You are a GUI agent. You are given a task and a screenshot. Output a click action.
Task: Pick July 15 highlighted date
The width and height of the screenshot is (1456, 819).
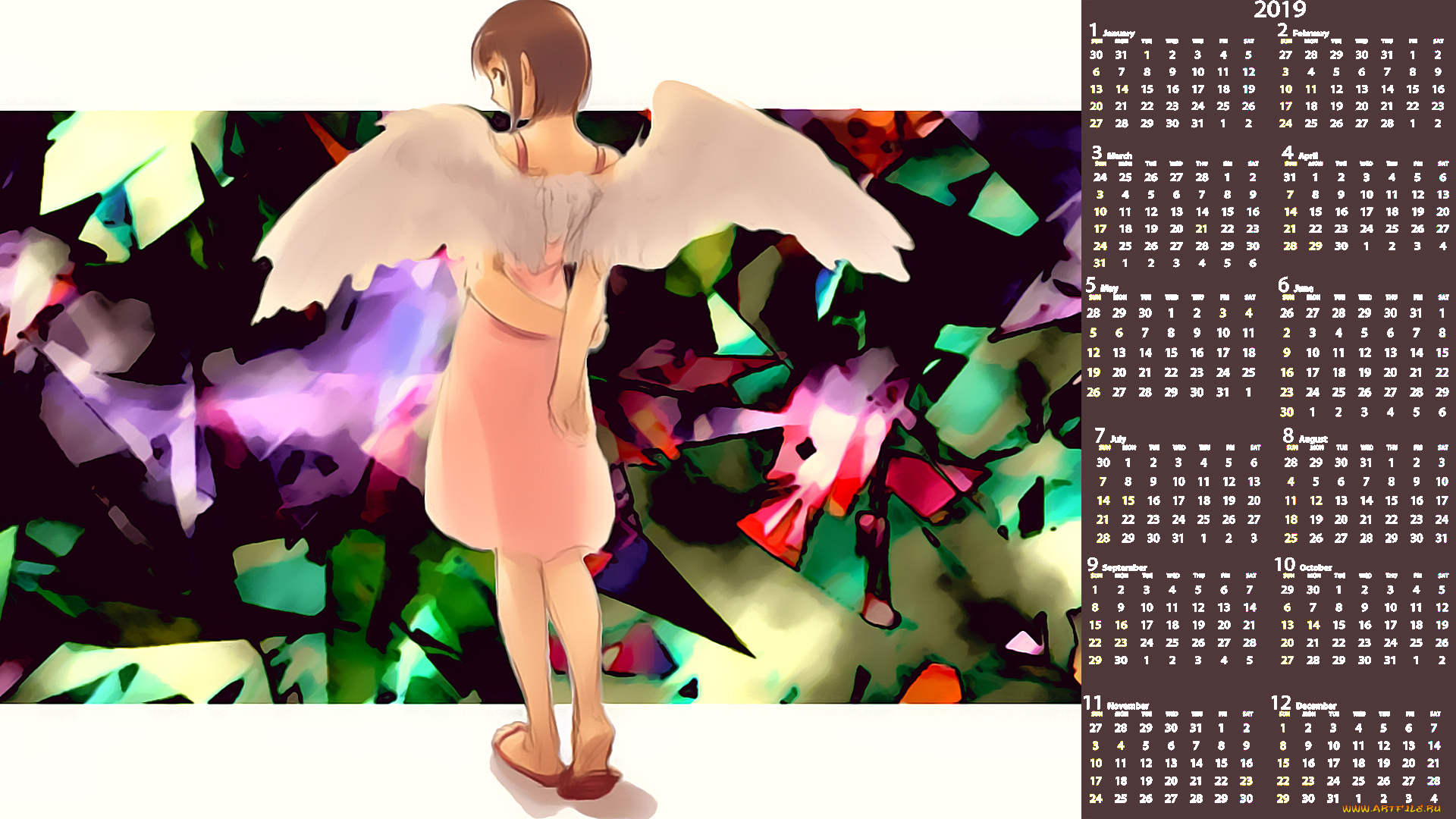coord(1128,500)
